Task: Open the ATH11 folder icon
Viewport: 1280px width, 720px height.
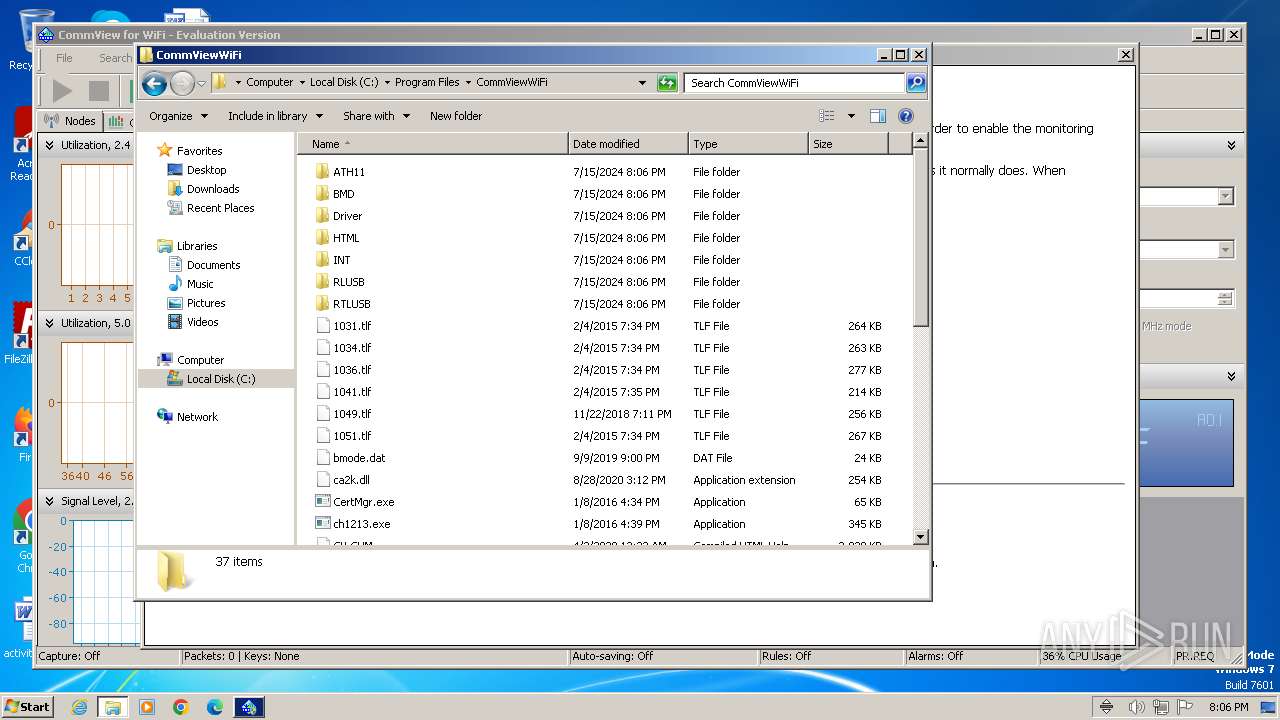Action: point(322,172)
